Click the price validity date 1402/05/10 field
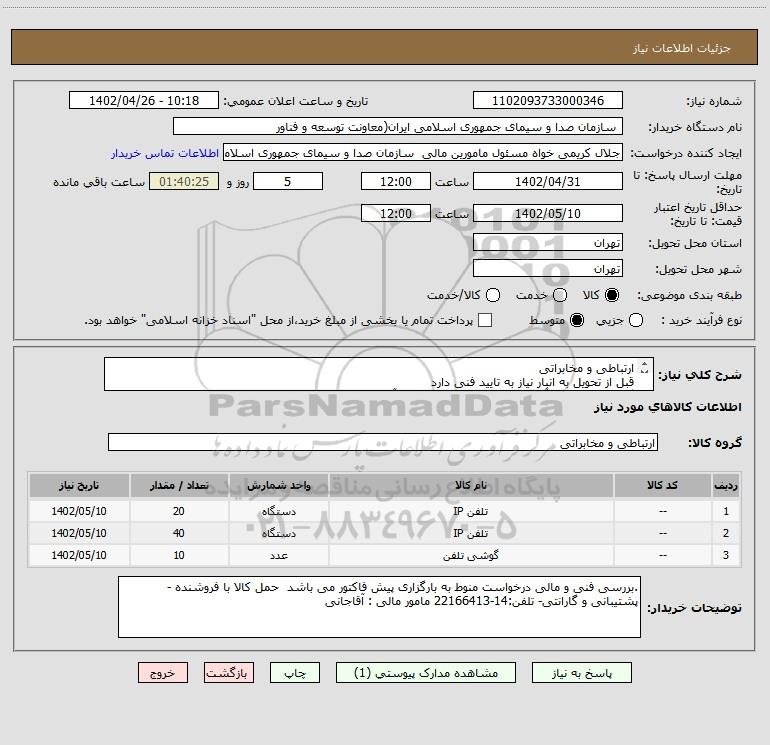 [x=548, y=214]
